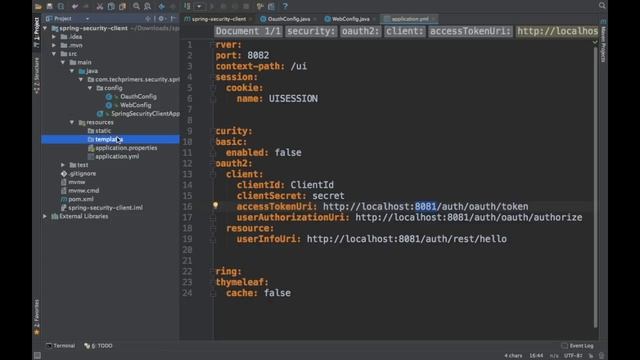
Task: Click the VCS settings toolbar icon
Action: 260,6
